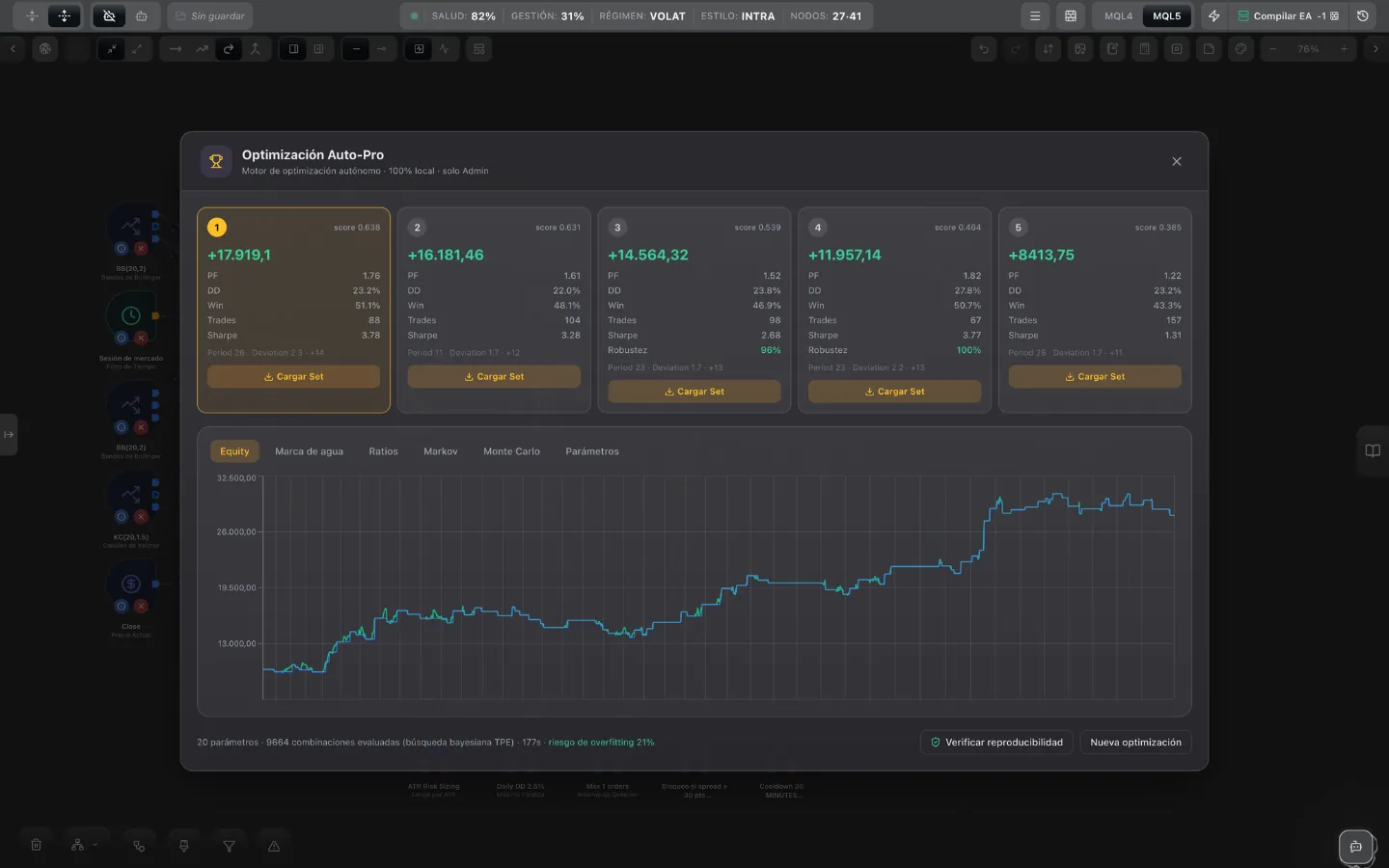Load set for result 5 (+8413,75)
The height and width of the screenshot is (868, 1389).
[x=1095, y=376]
